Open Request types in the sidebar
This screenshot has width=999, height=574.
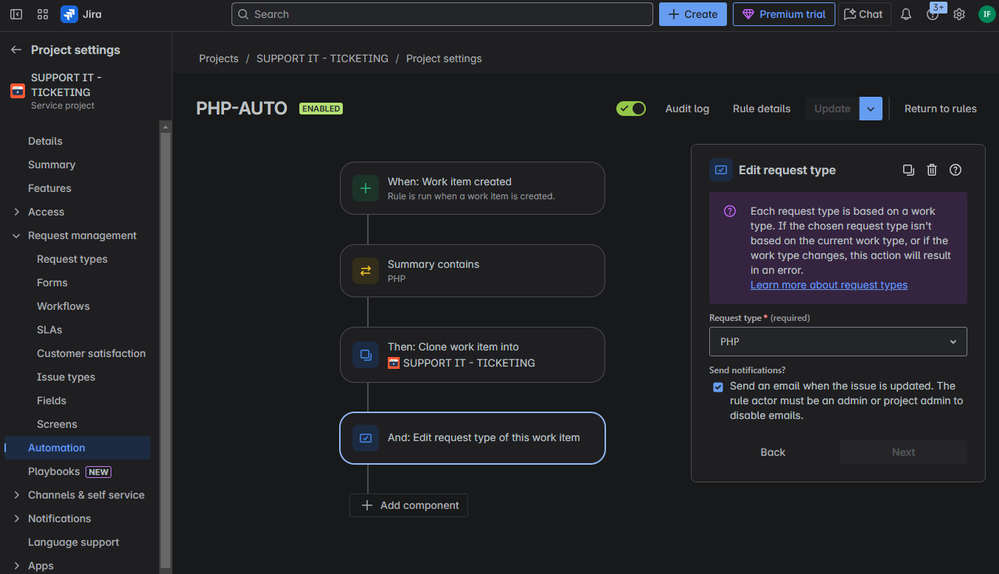pyautogui.click(x=72, y=259)
